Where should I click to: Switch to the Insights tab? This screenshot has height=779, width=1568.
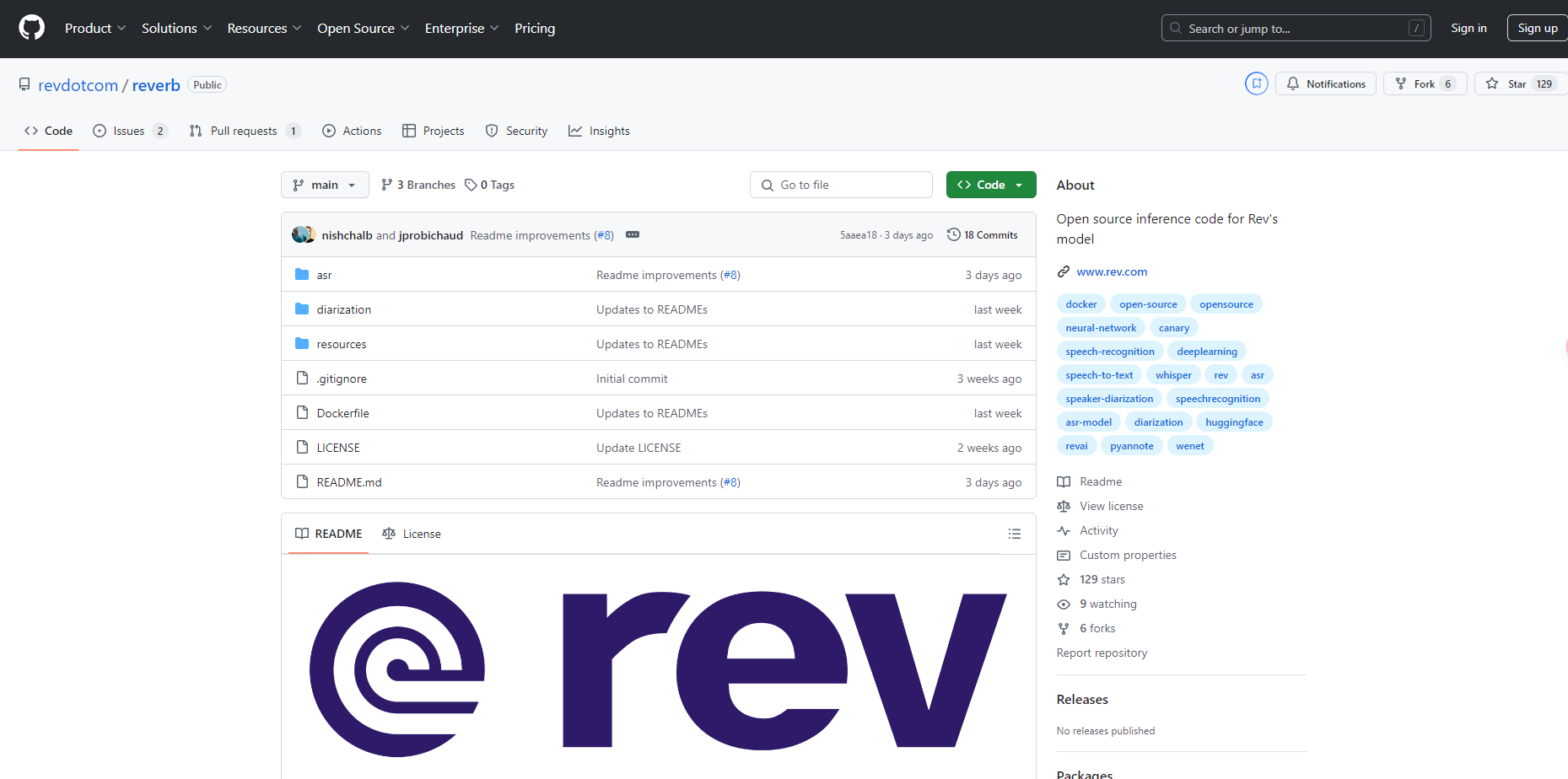(599, 131)
